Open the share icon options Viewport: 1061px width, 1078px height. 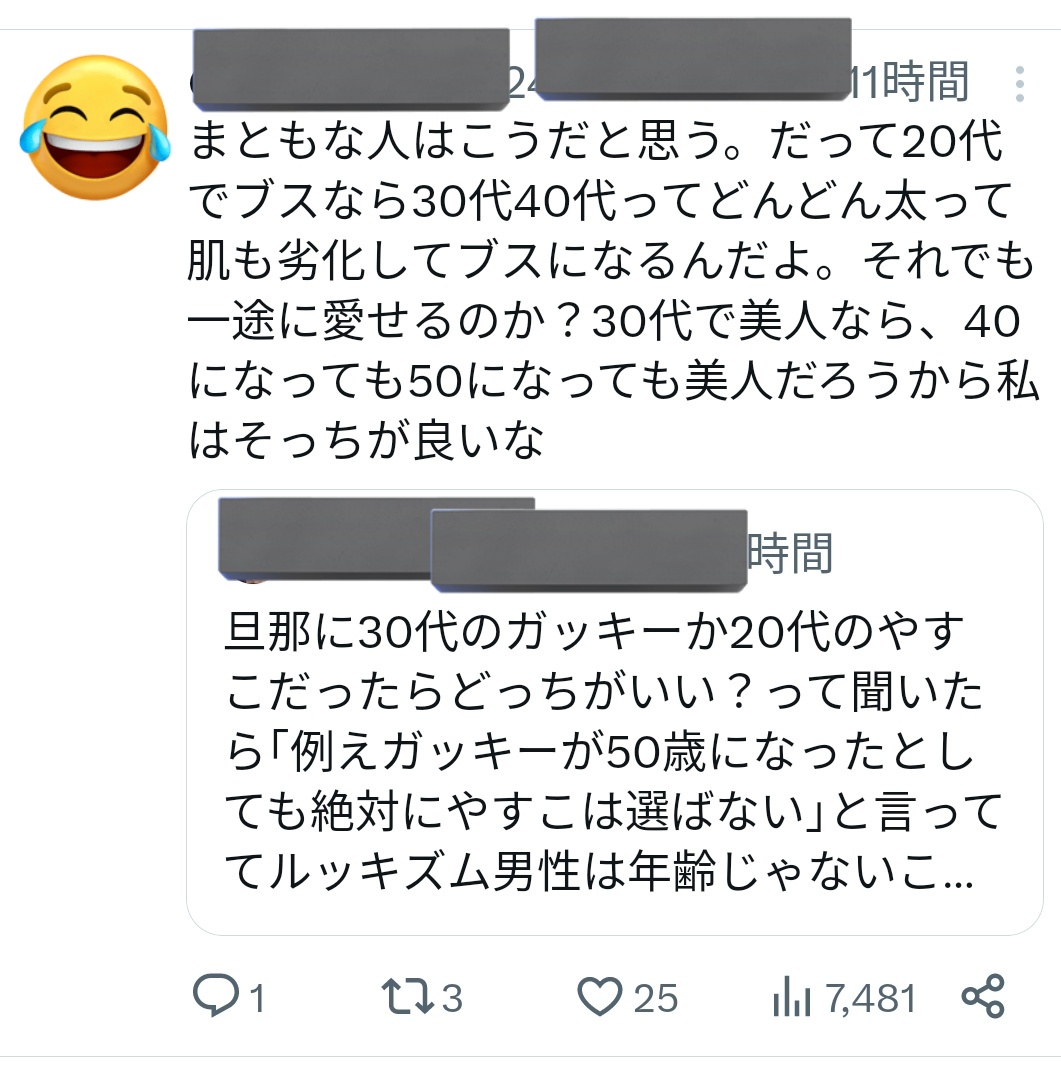[x=983, y=996]
